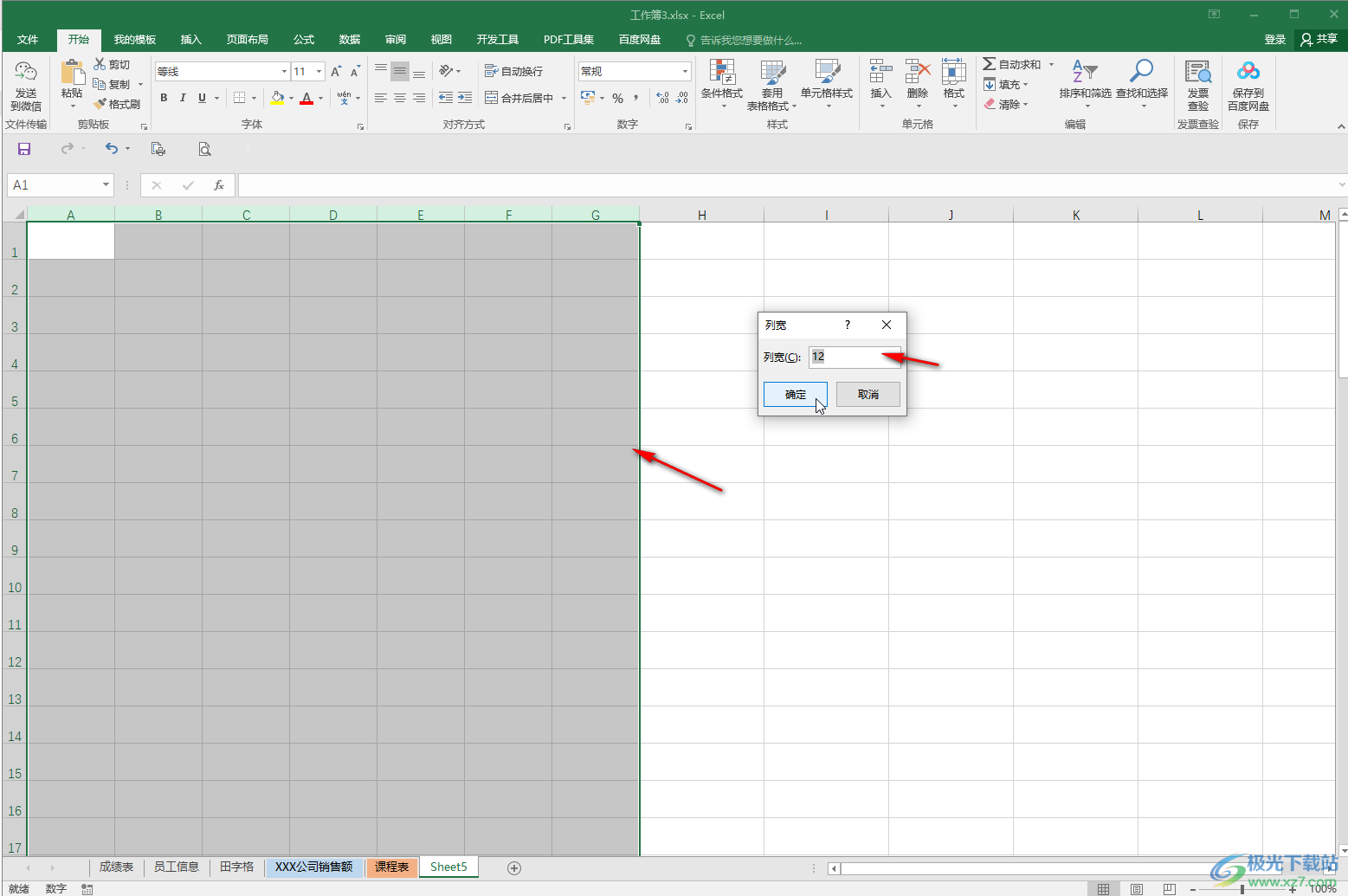The image size is (1348, 896).
Task: Toggle Wrap Text (自动换行)
Action: [513, 71]
